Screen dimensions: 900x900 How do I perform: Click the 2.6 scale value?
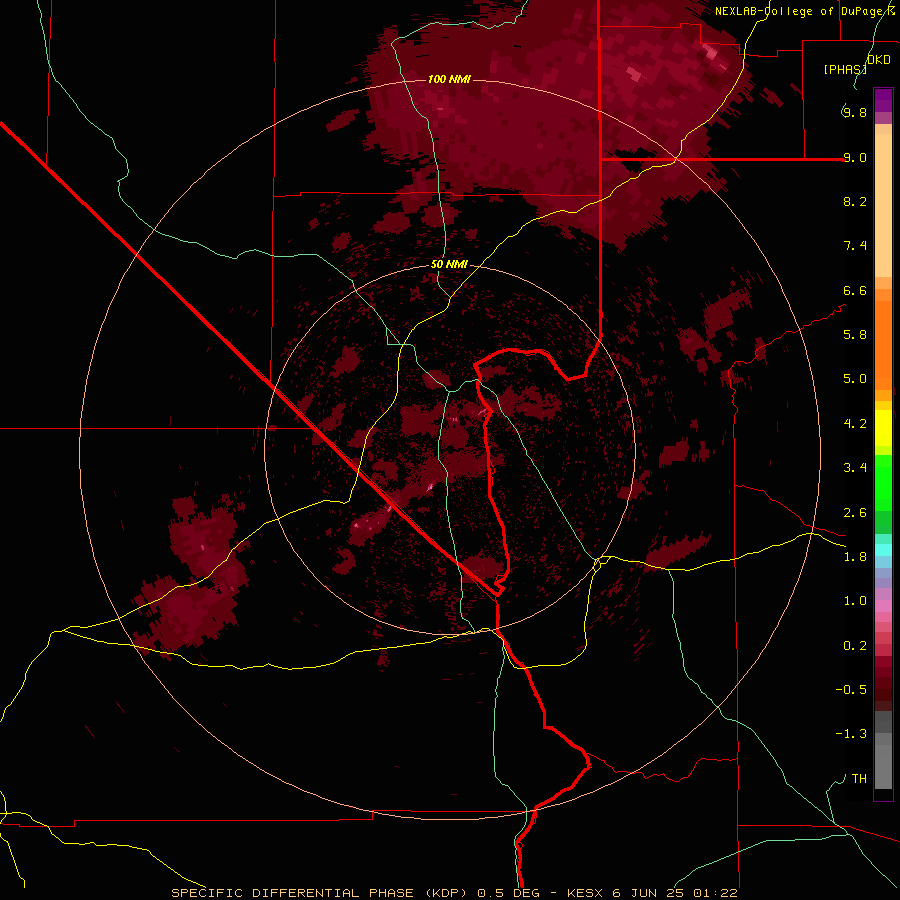tap(855, 513)
